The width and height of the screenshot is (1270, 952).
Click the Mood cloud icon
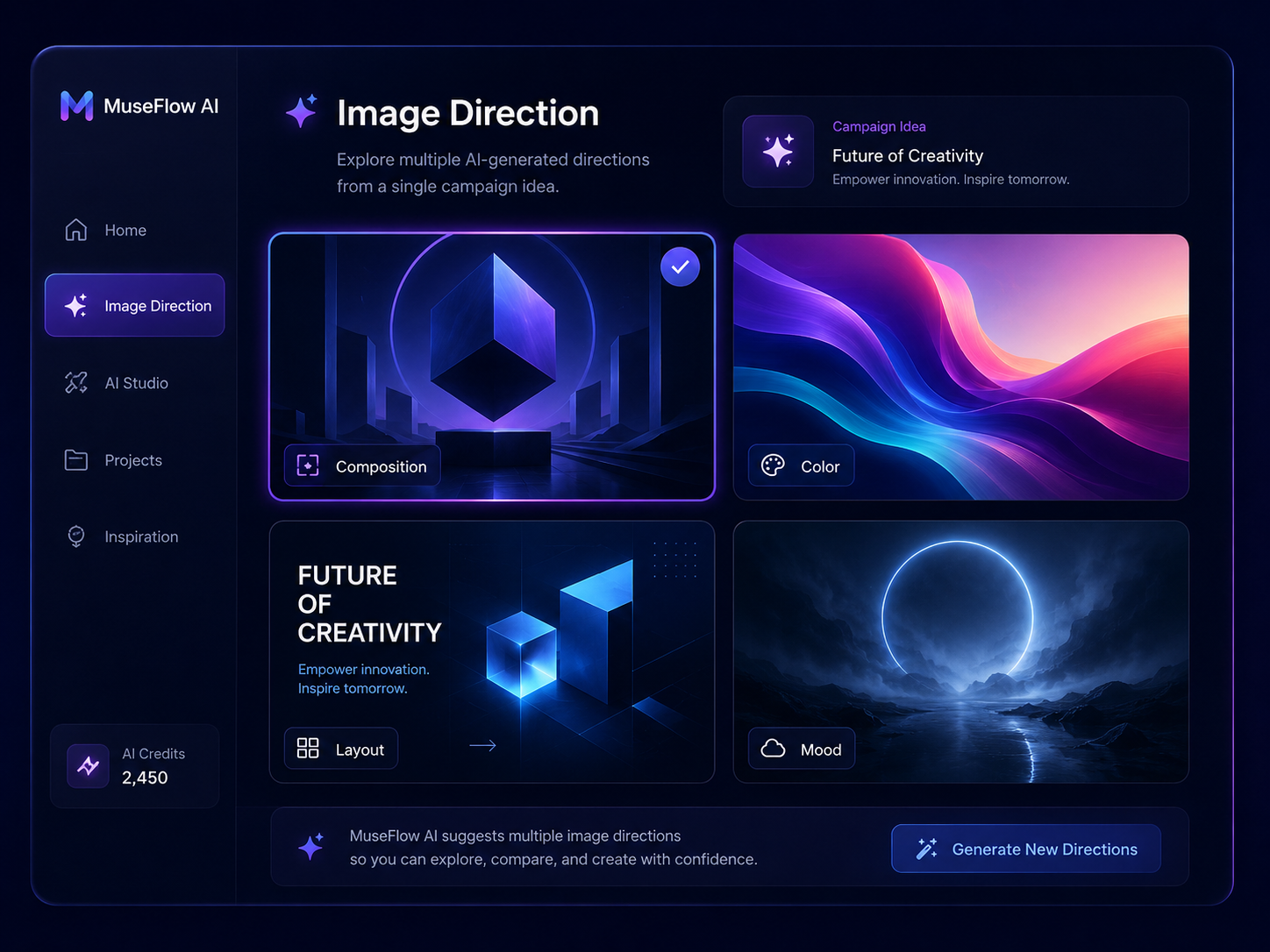(773, 748)
